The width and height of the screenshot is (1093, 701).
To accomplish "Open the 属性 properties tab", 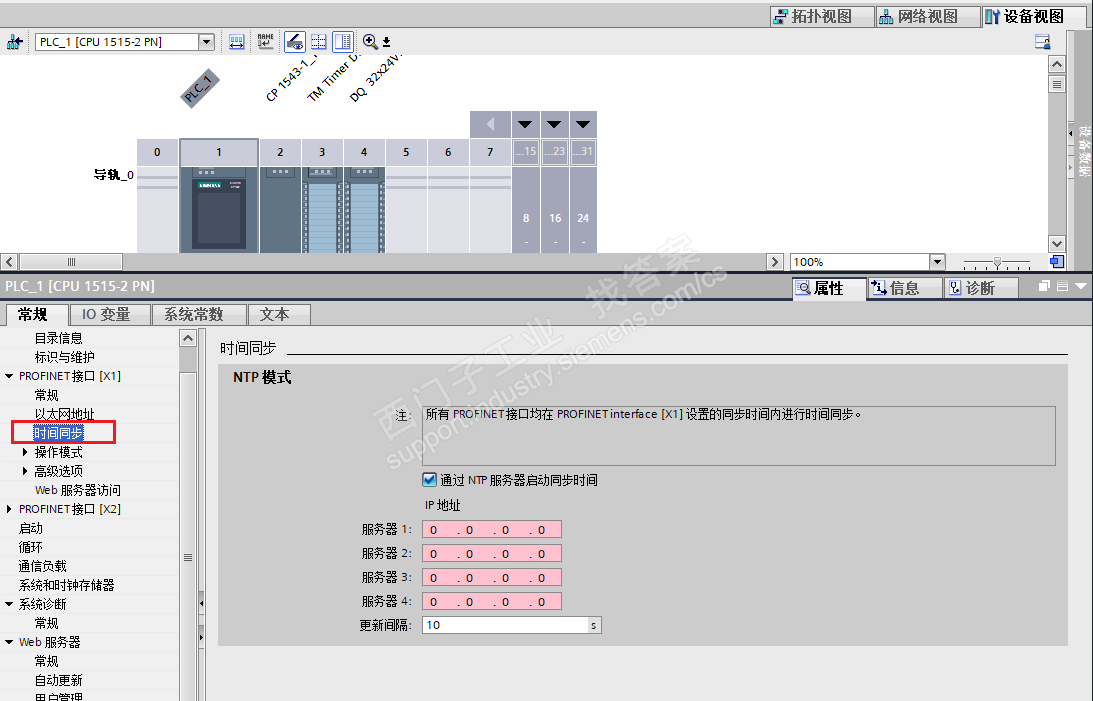I will click(828, 288).
